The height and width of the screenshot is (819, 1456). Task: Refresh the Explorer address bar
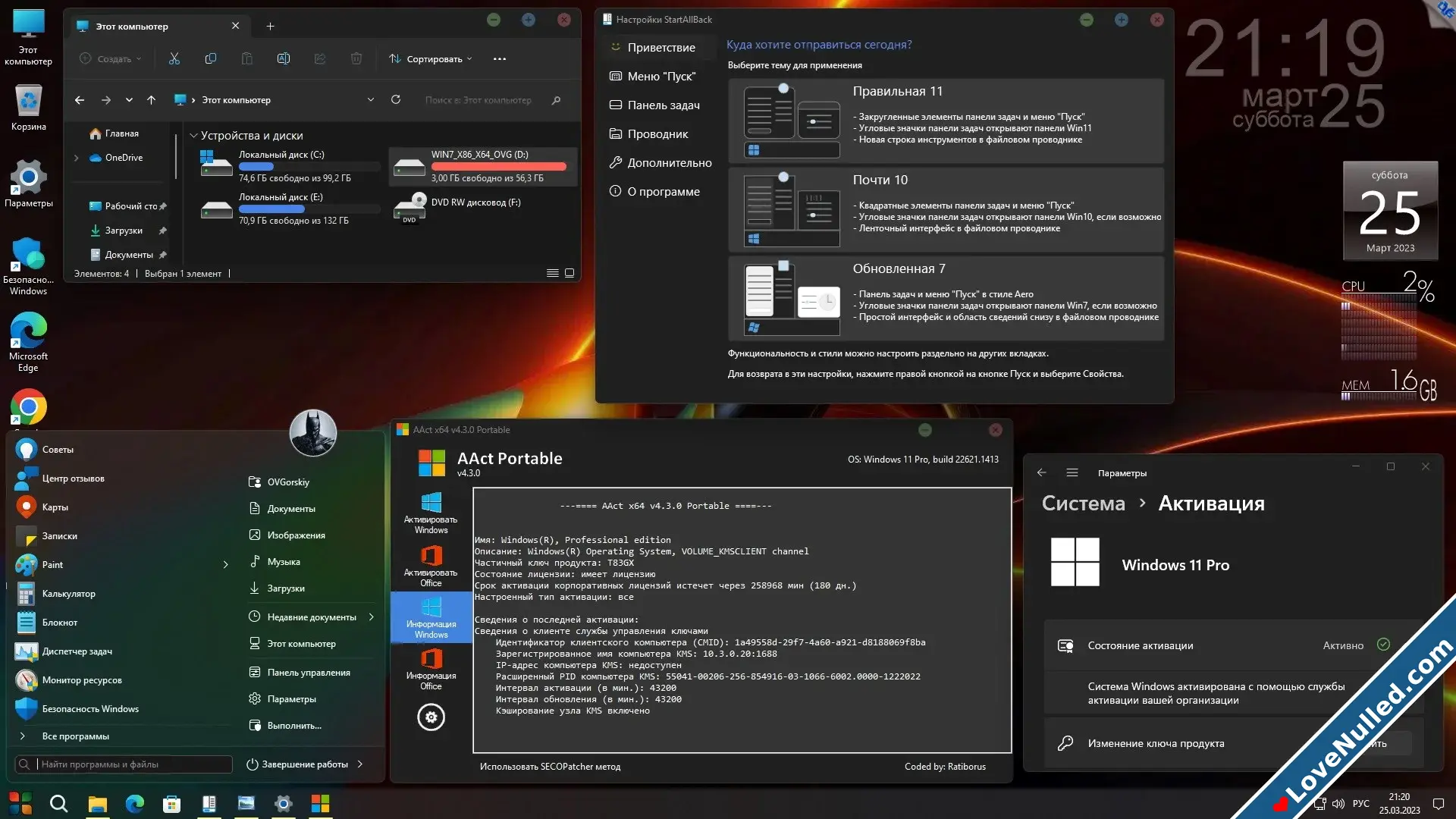396,100
